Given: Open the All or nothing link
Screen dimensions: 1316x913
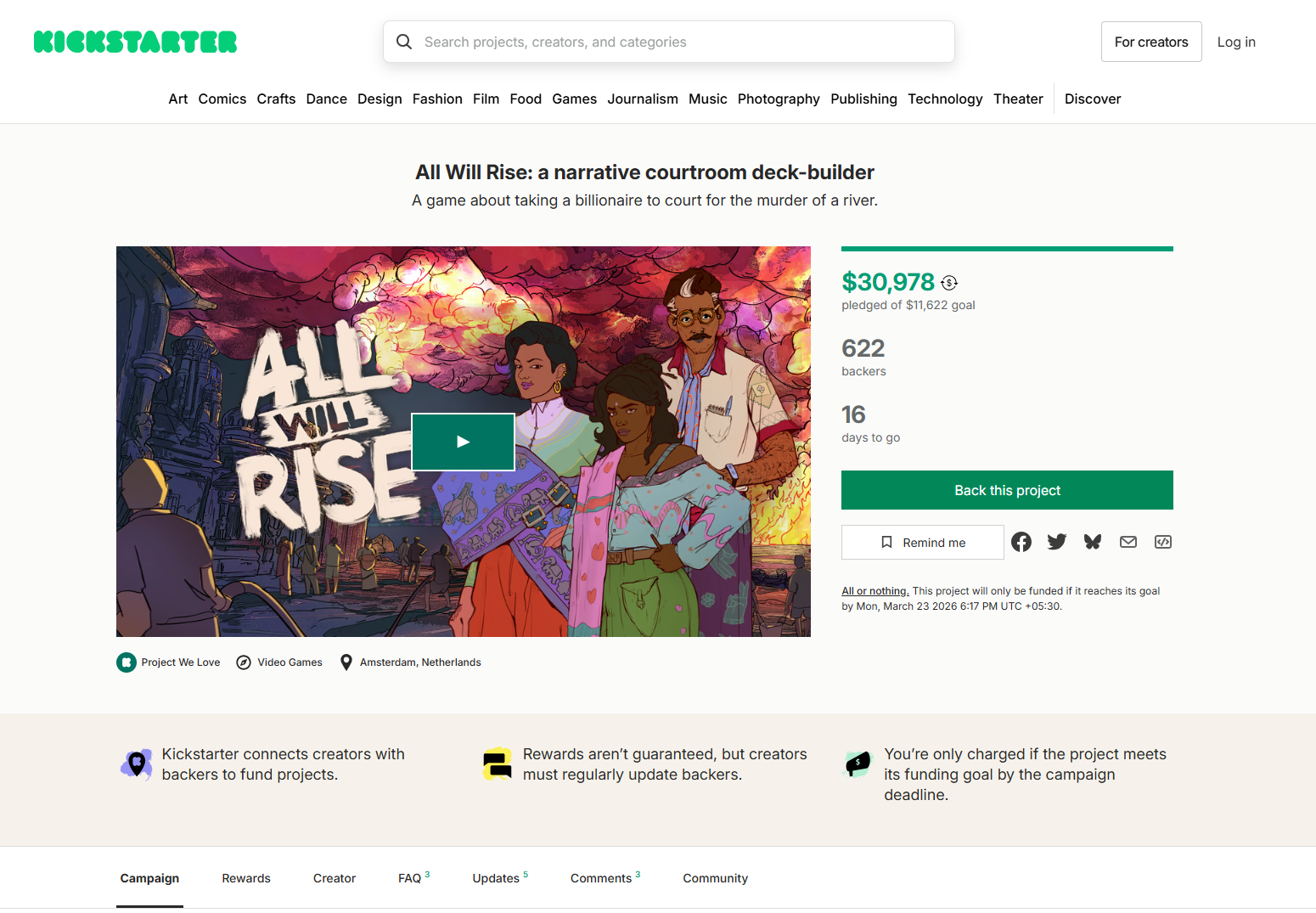Looking at the screenshot, I should (875, 590).
